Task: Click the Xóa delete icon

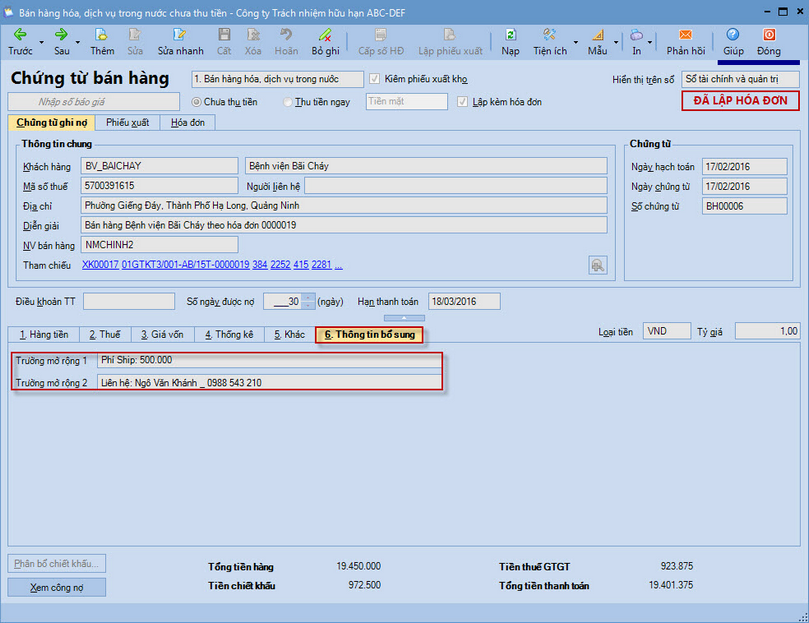Action: pos(253,35)
